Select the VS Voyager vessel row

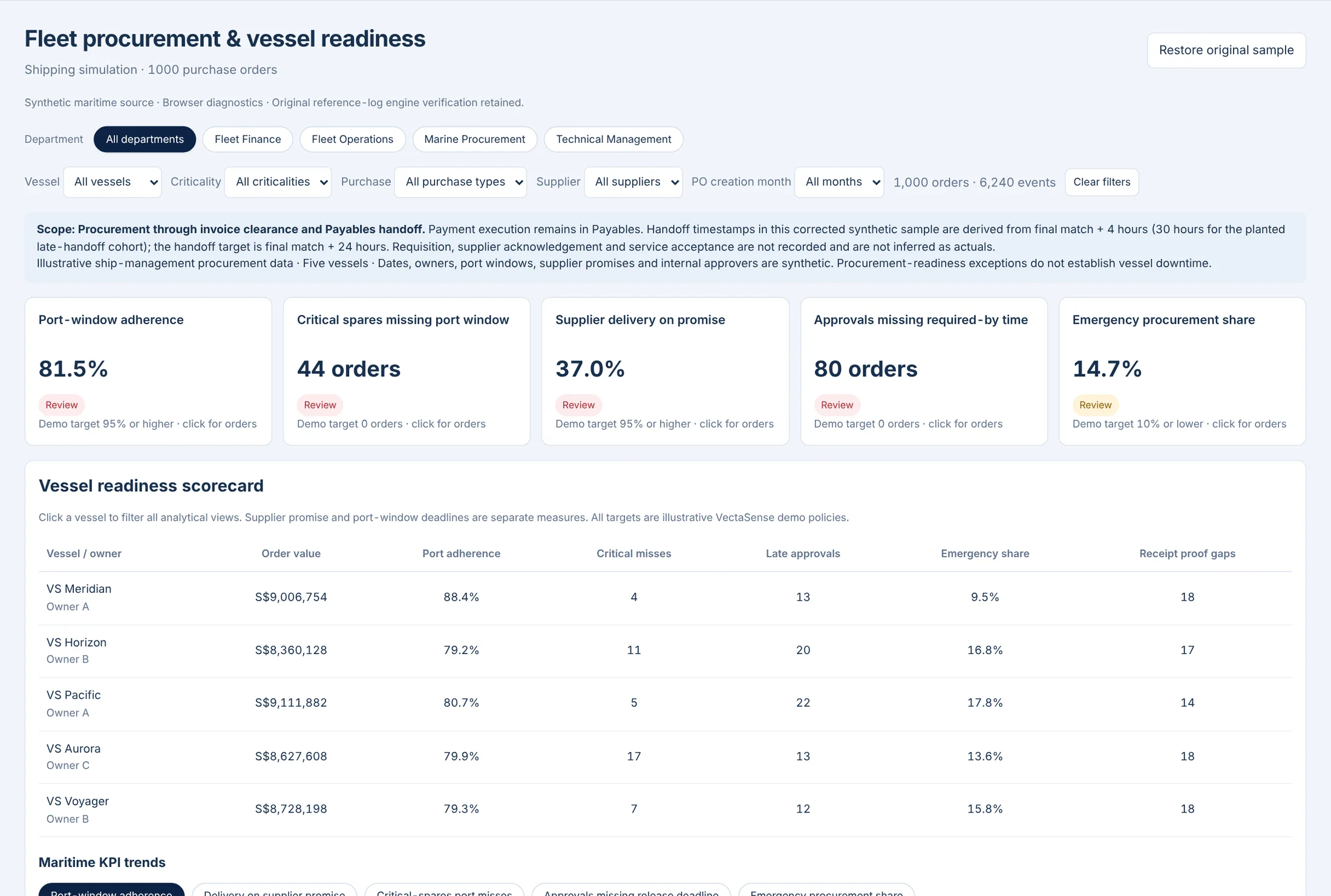pyautogui.click(x=665, y=809)
